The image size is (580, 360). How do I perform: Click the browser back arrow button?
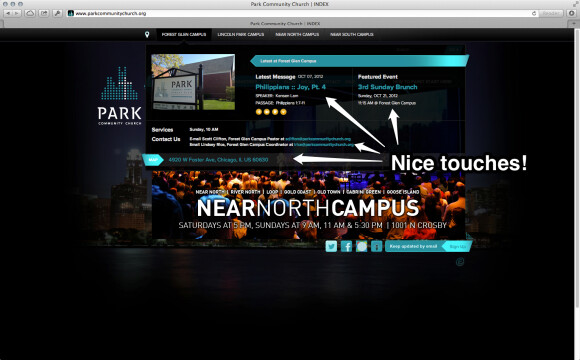click(8, 13)
